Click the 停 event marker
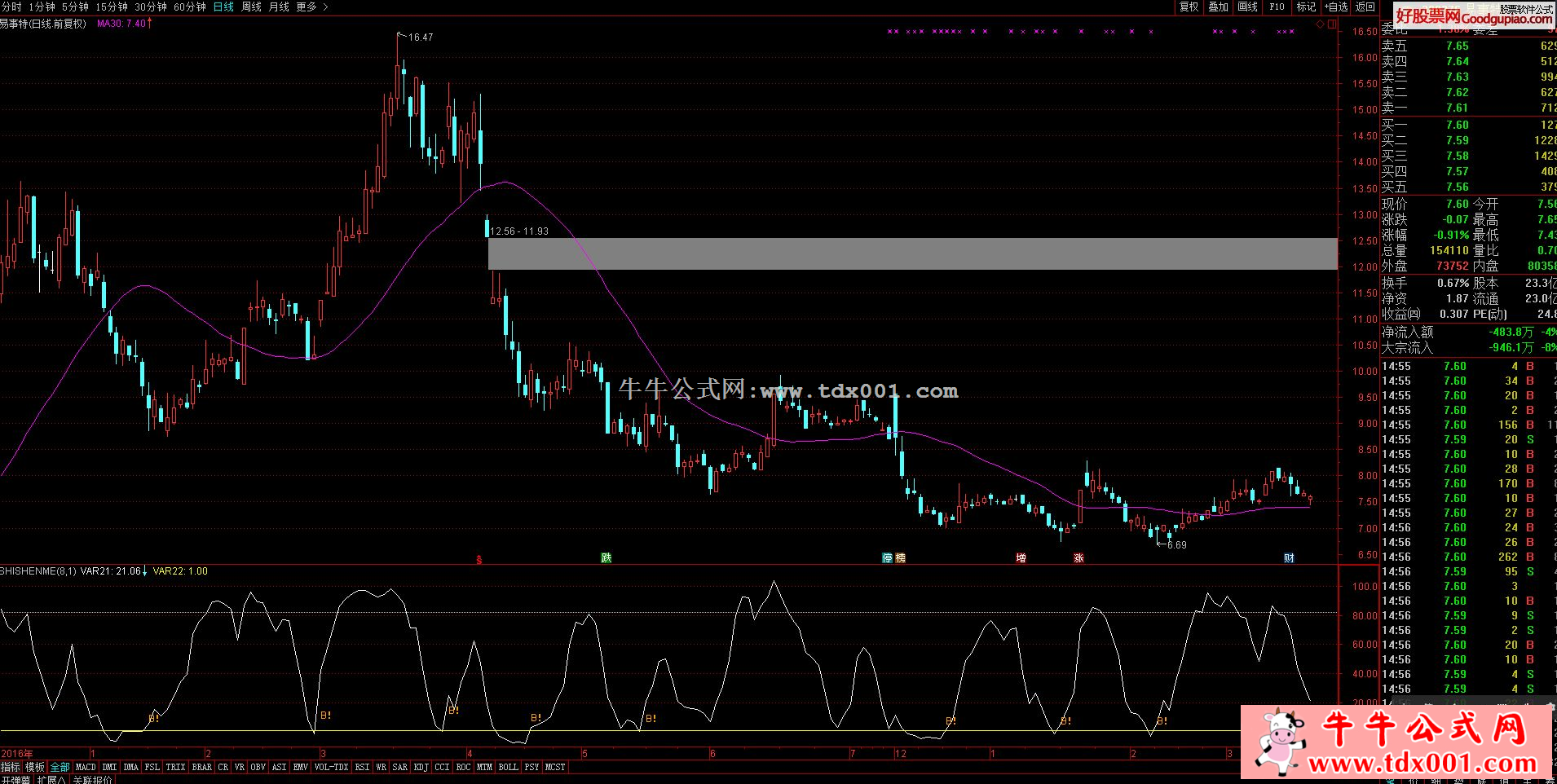The image size is (1557, 784). click(x=887, y=558)
